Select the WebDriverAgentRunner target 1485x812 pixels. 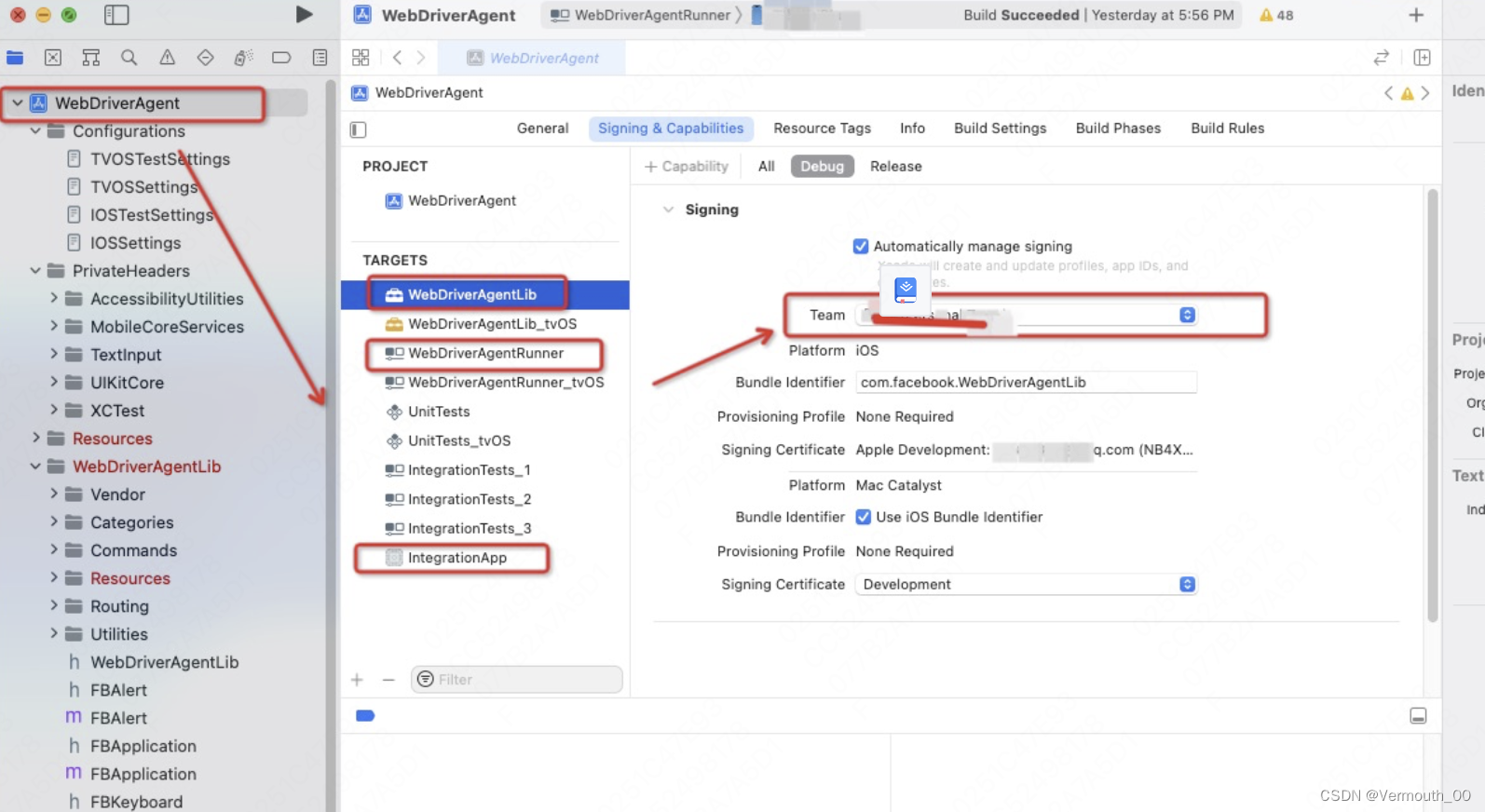click(x=484, y=354)
